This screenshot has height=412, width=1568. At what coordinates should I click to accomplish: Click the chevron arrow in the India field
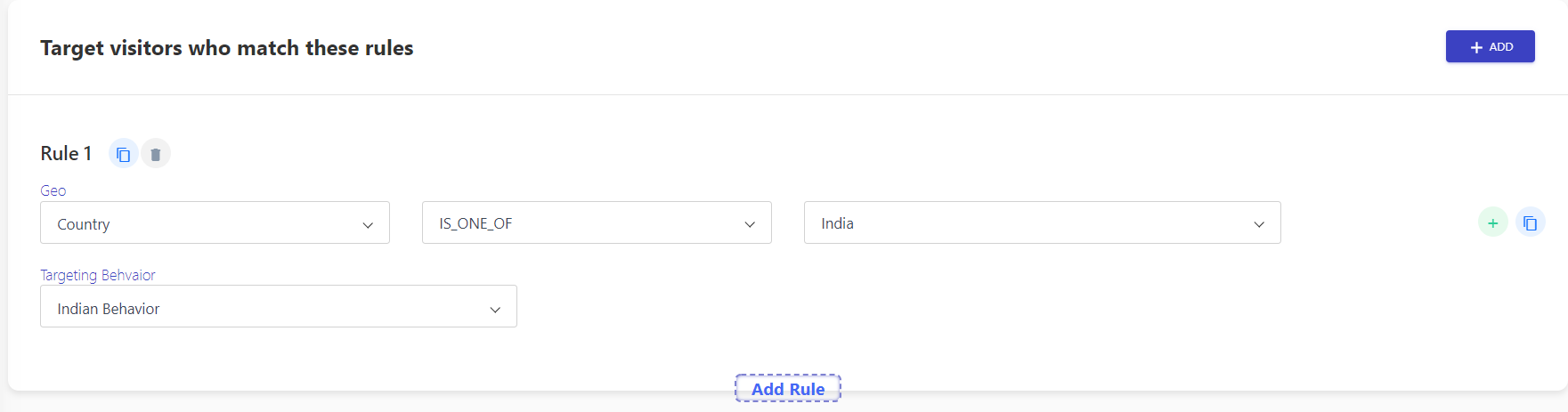(1259, 225)
